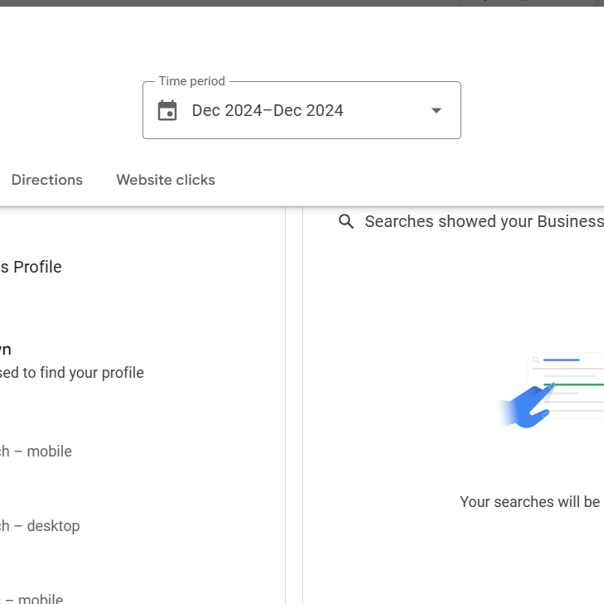Click the bottom – mobile breakdown row
604x604 pixels.
[32, 599]
